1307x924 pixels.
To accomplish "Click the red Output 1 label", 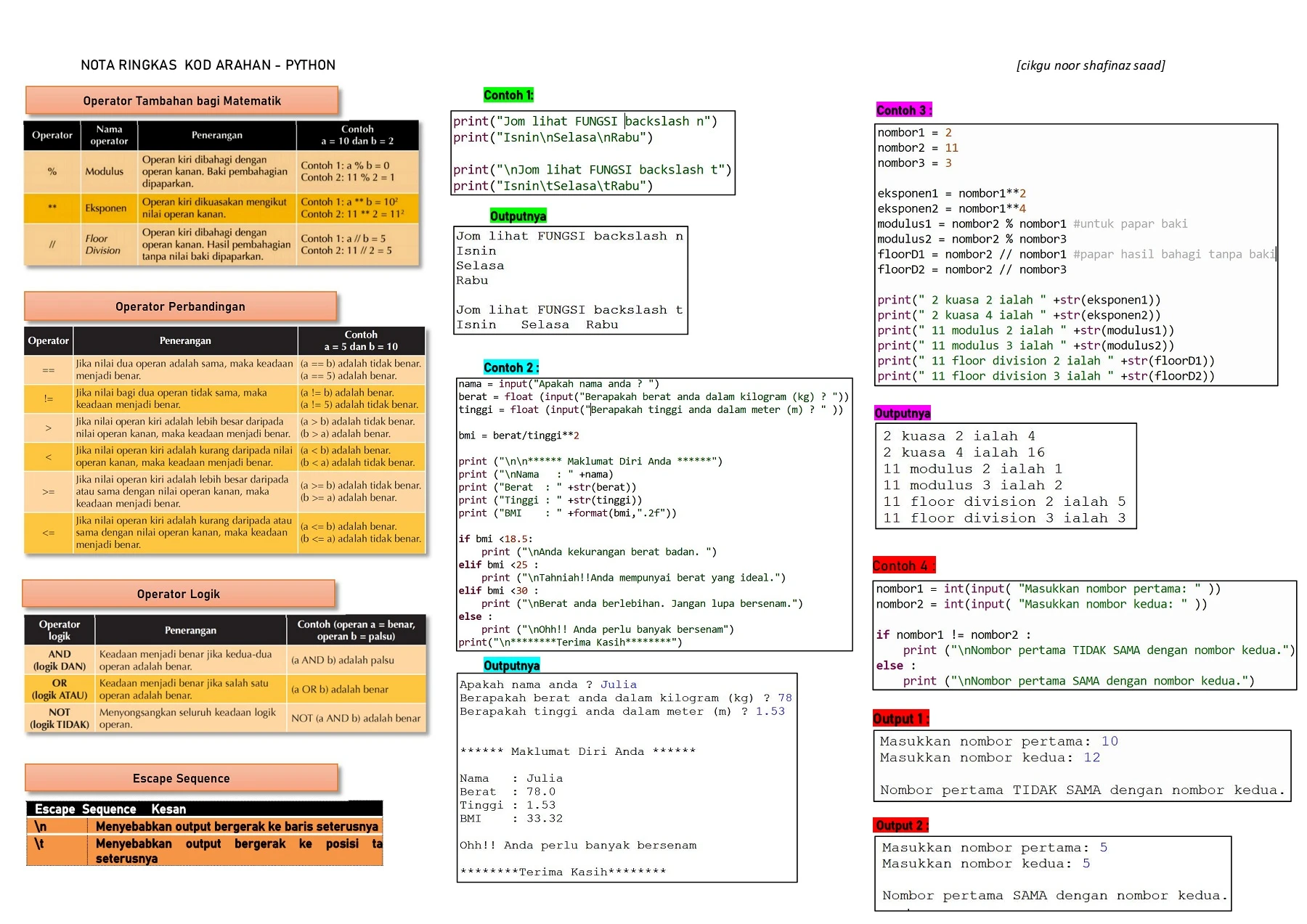I will 900,719.
